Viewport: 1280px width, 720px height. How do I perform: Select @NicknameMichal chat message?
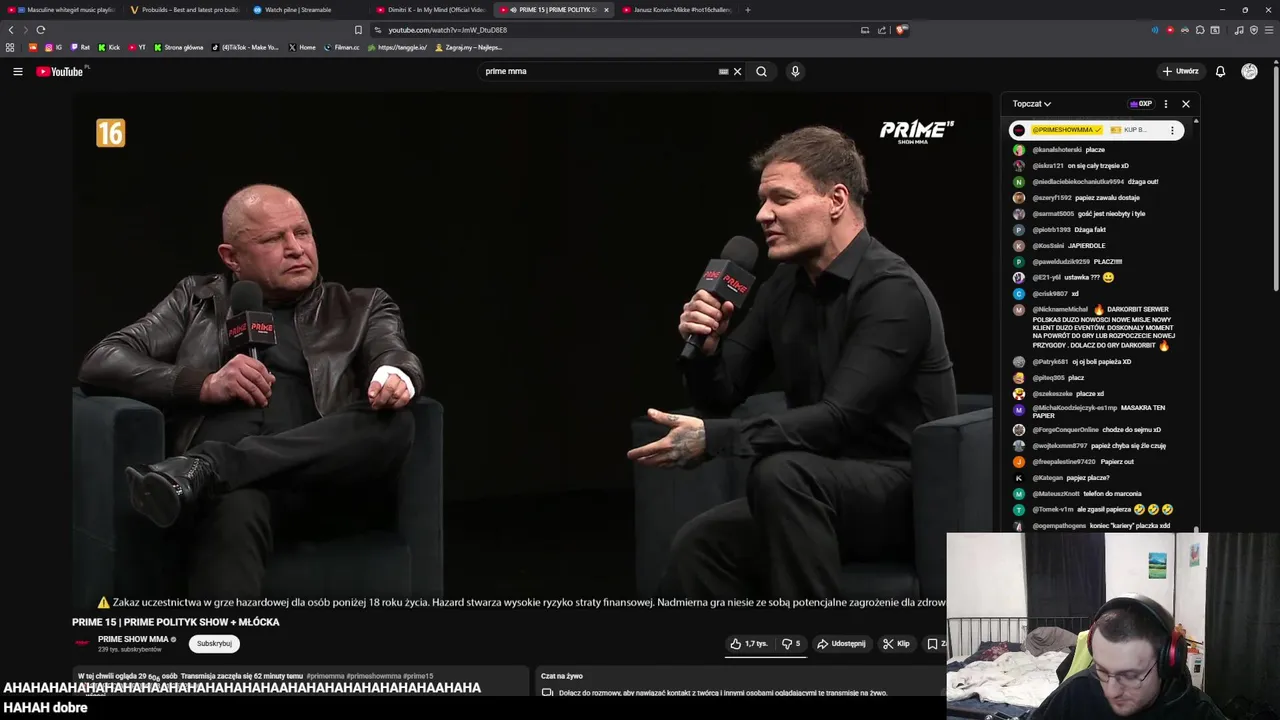click(1096, 328)
